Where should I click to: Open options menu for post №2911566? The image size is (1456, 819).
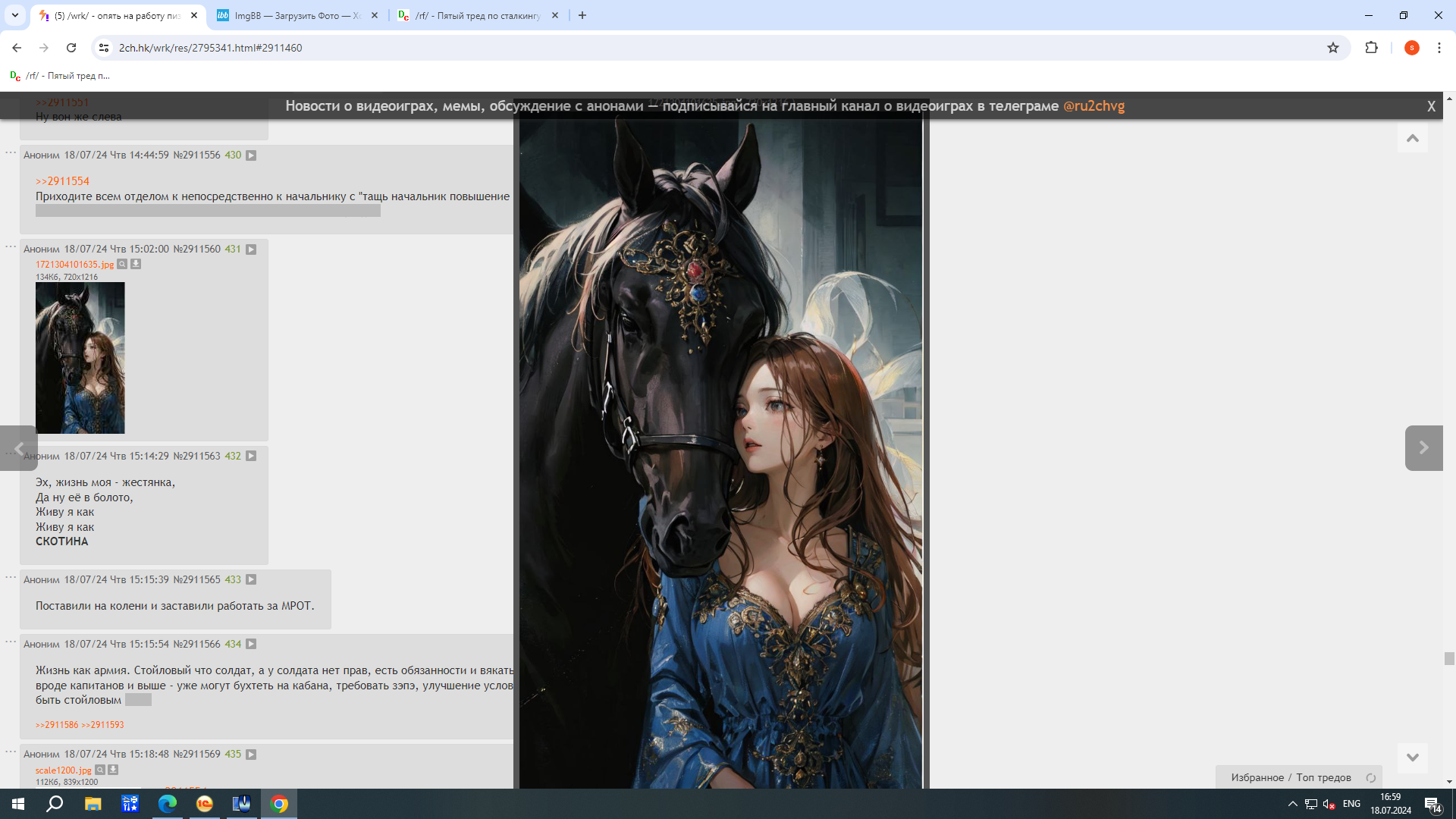(x=11, y=642)
